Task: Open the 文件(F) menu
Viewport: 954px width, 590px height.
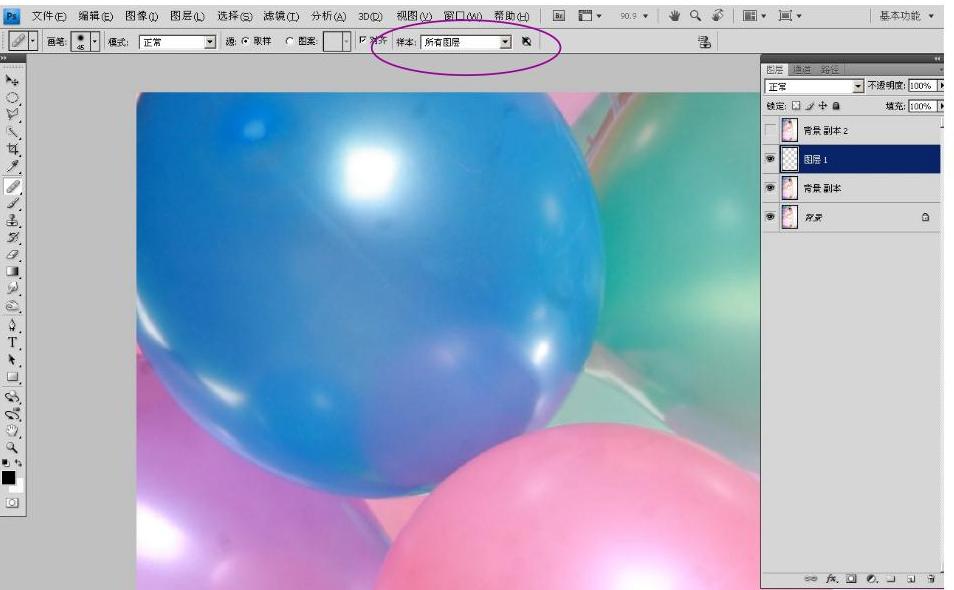Action: (x=49, y=16)
